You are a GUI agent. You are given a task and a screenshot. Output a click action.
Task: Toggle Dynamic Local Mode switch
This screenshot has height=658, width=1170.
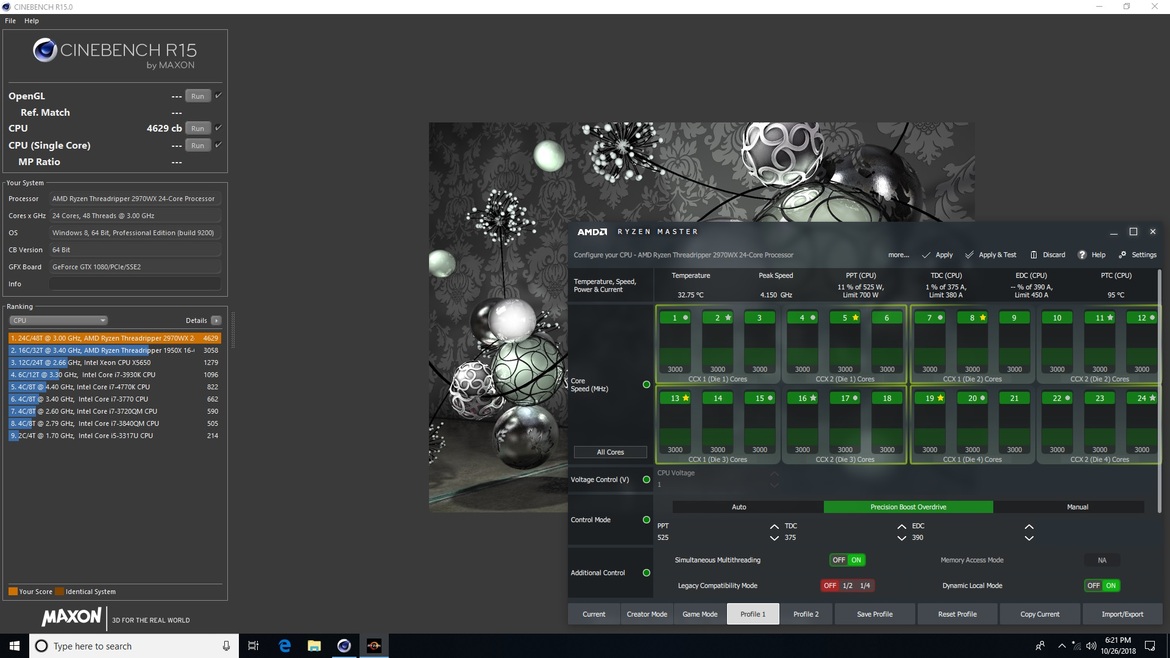(1102, 586)
